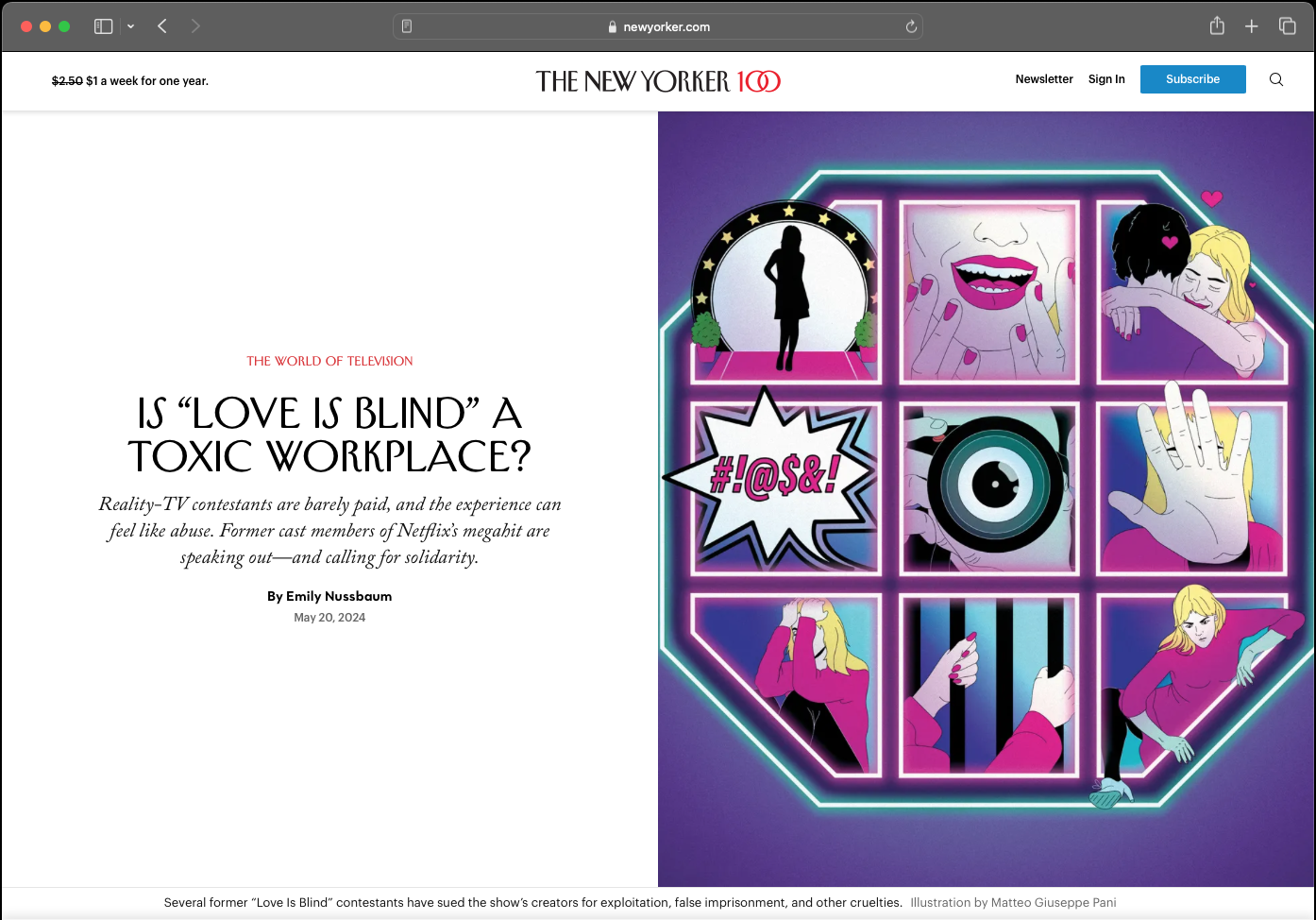Click the Sign In link
This screenshot has width=1316, height=920.
[x=1106, y=79]
